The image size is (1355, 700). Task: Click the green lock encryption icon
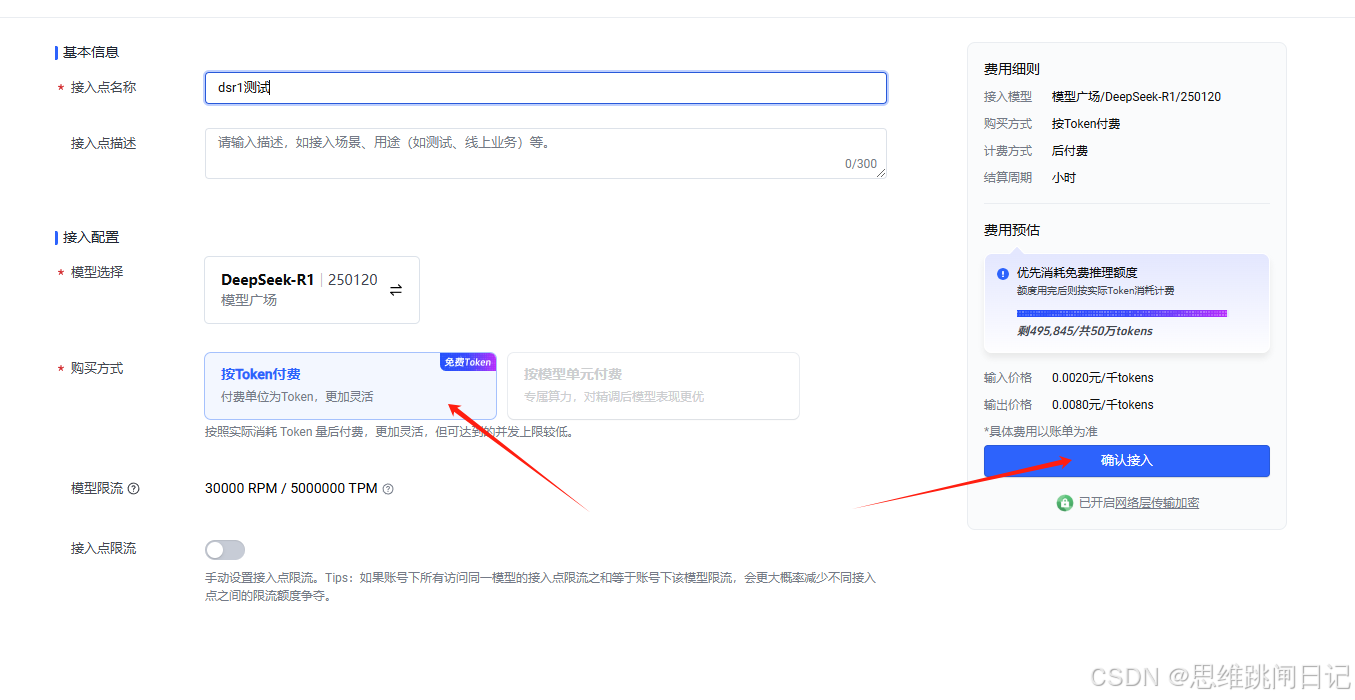coord(1065,503)
